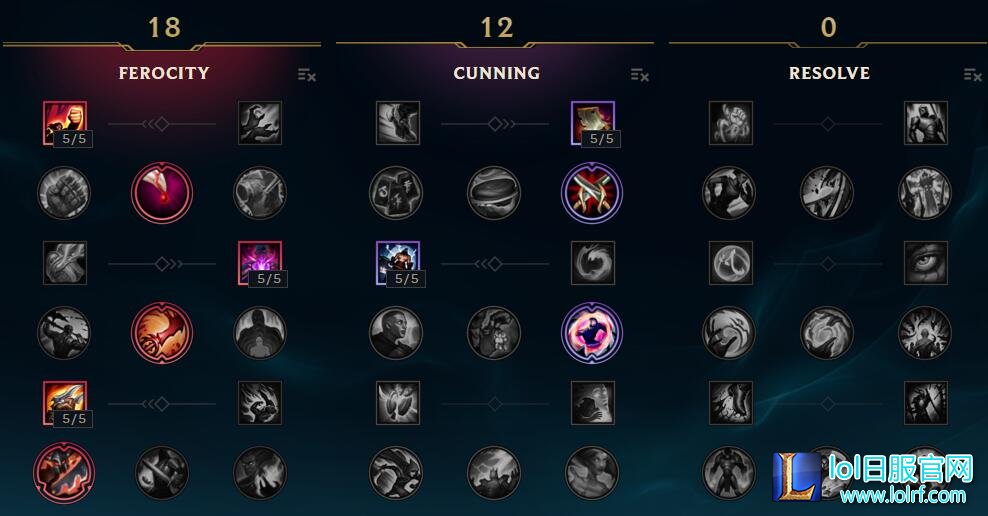Screen dimensions: 988x516
Task: Click the Assassin crossed-daggers mastery in Cunning
Action: (592, 193)
